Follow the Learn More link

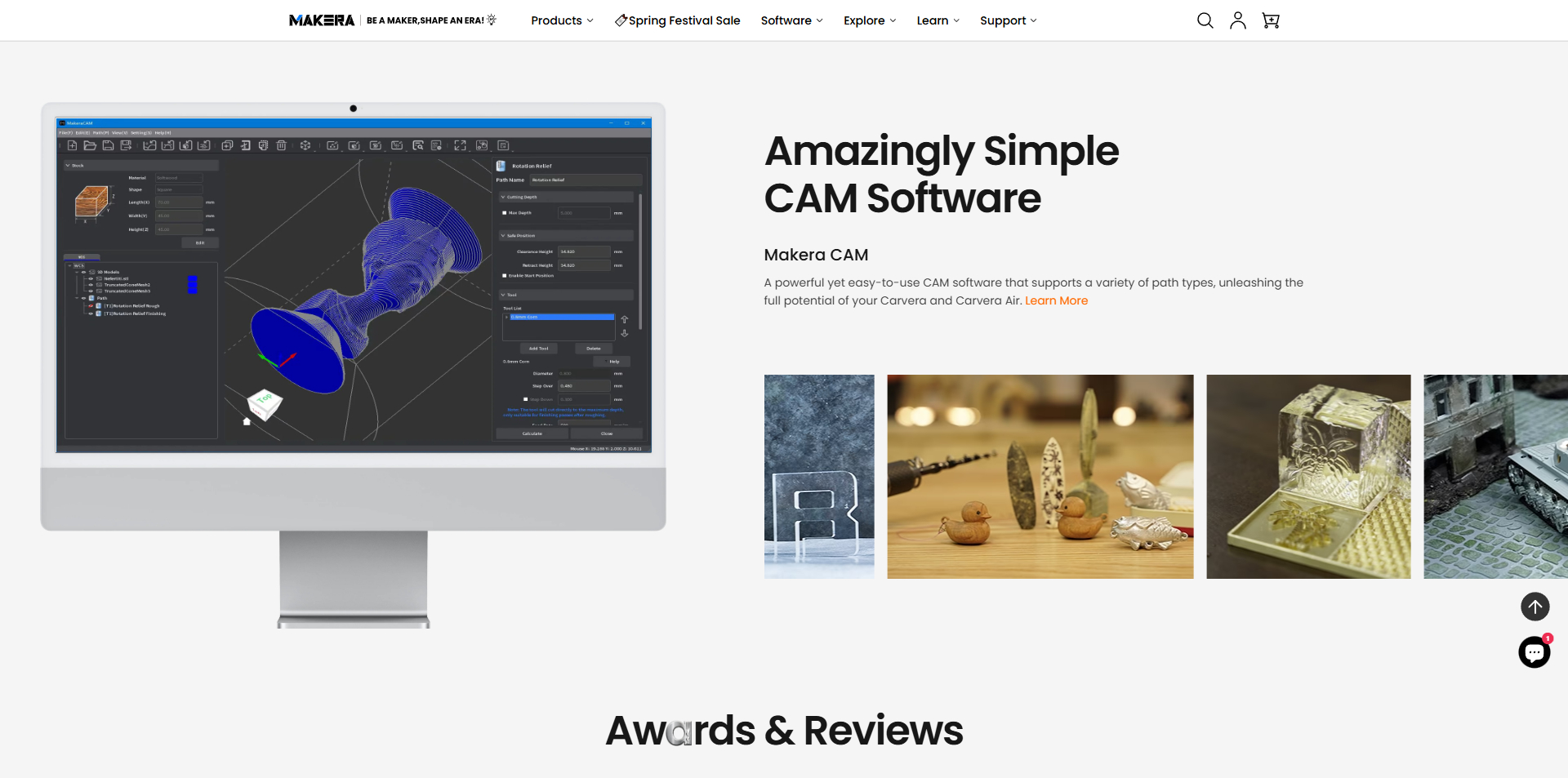coord(1056,300)
